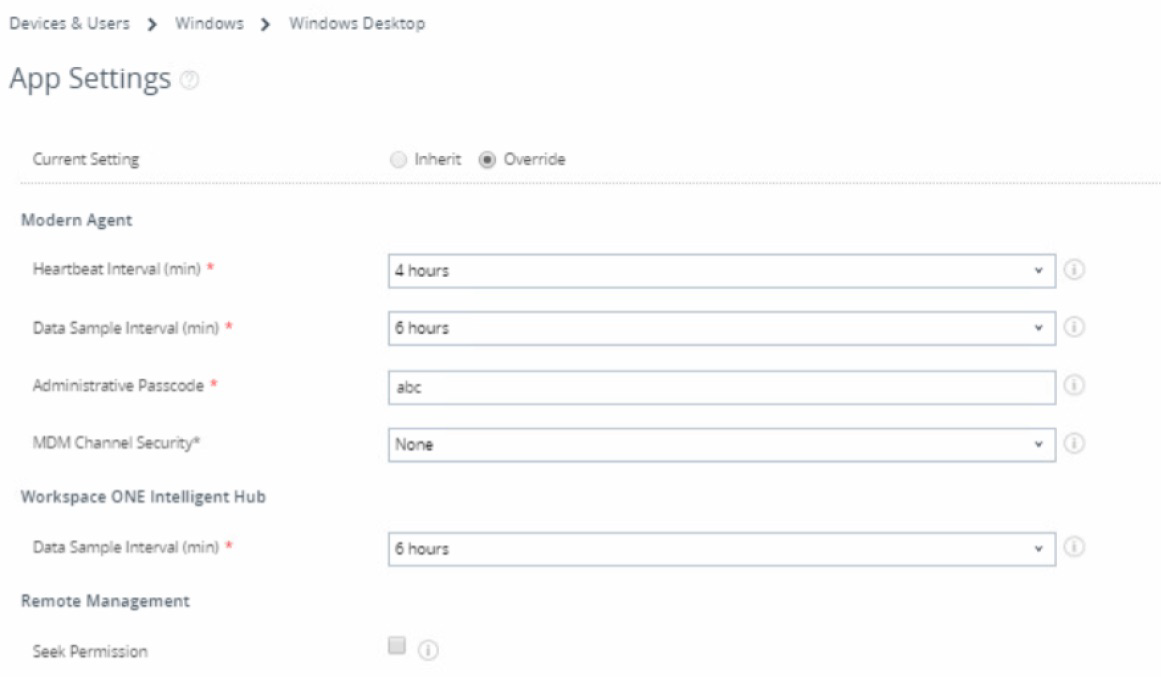1161x677 pixels.
Task: Open Windows Desktop breadcrumb item
Action: pos(356,24)
